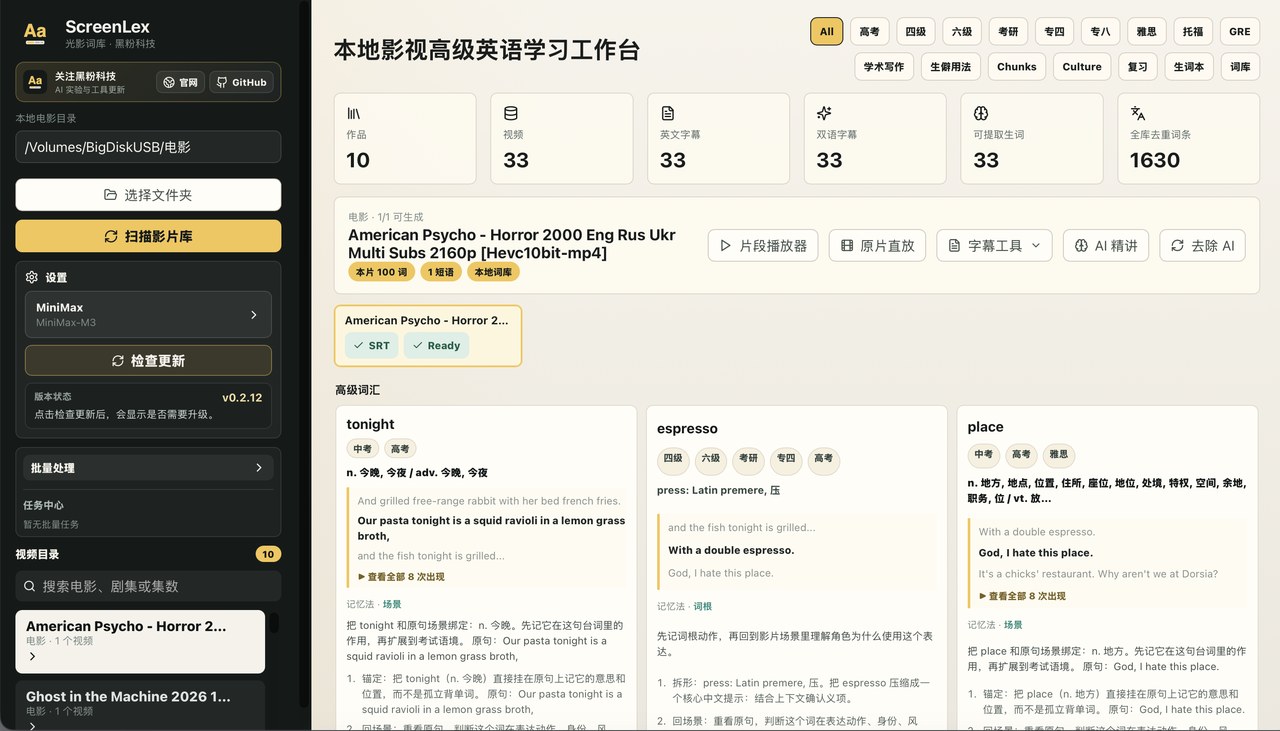Select the 托福 filter tab

pos(1193,31)
